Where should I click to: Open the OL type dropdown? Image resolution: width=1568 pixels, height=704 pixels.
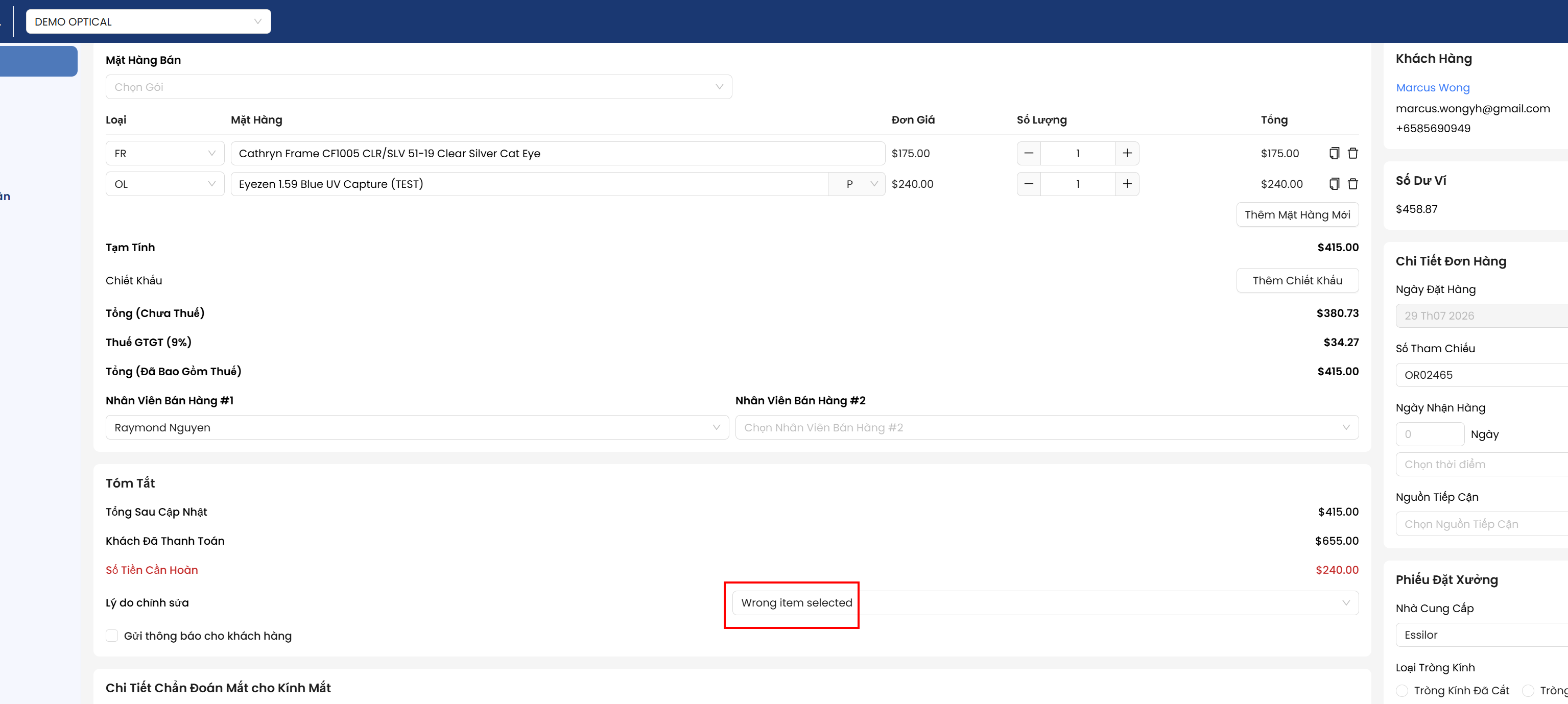(165, 184)
